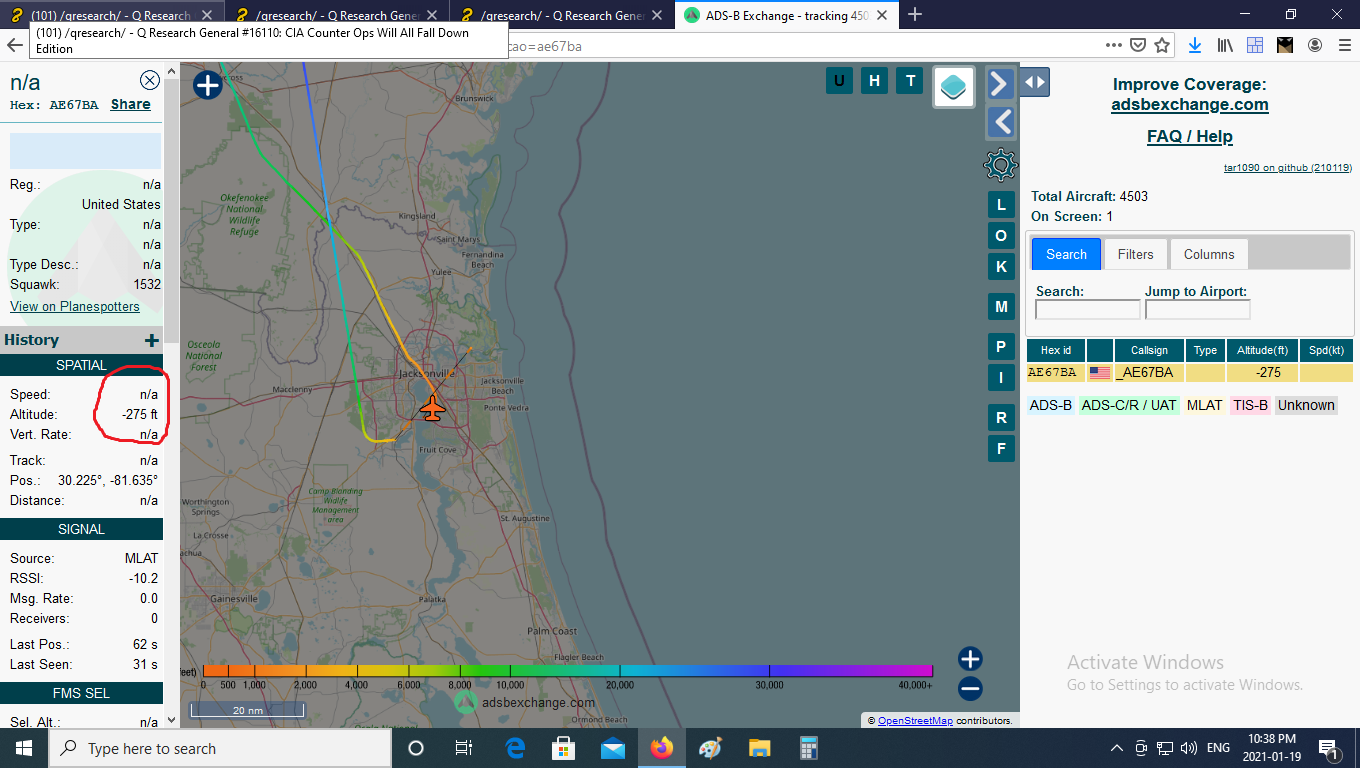1360x768 pixels.
Task: Click the Share link
Action: coord(131,104)
